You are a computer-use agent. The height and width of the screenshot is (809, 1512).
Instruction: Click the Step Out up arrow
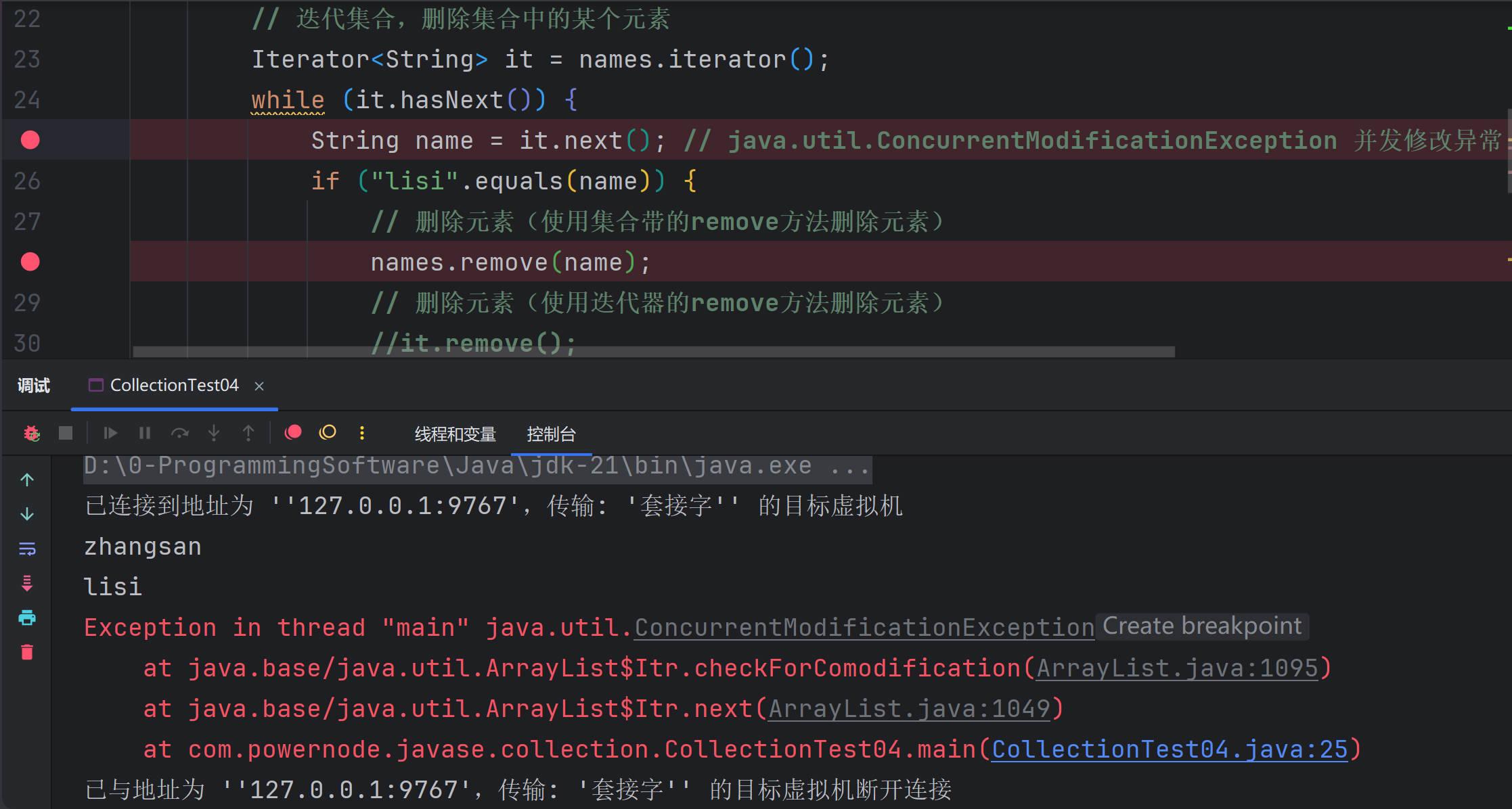pos(248,433)
